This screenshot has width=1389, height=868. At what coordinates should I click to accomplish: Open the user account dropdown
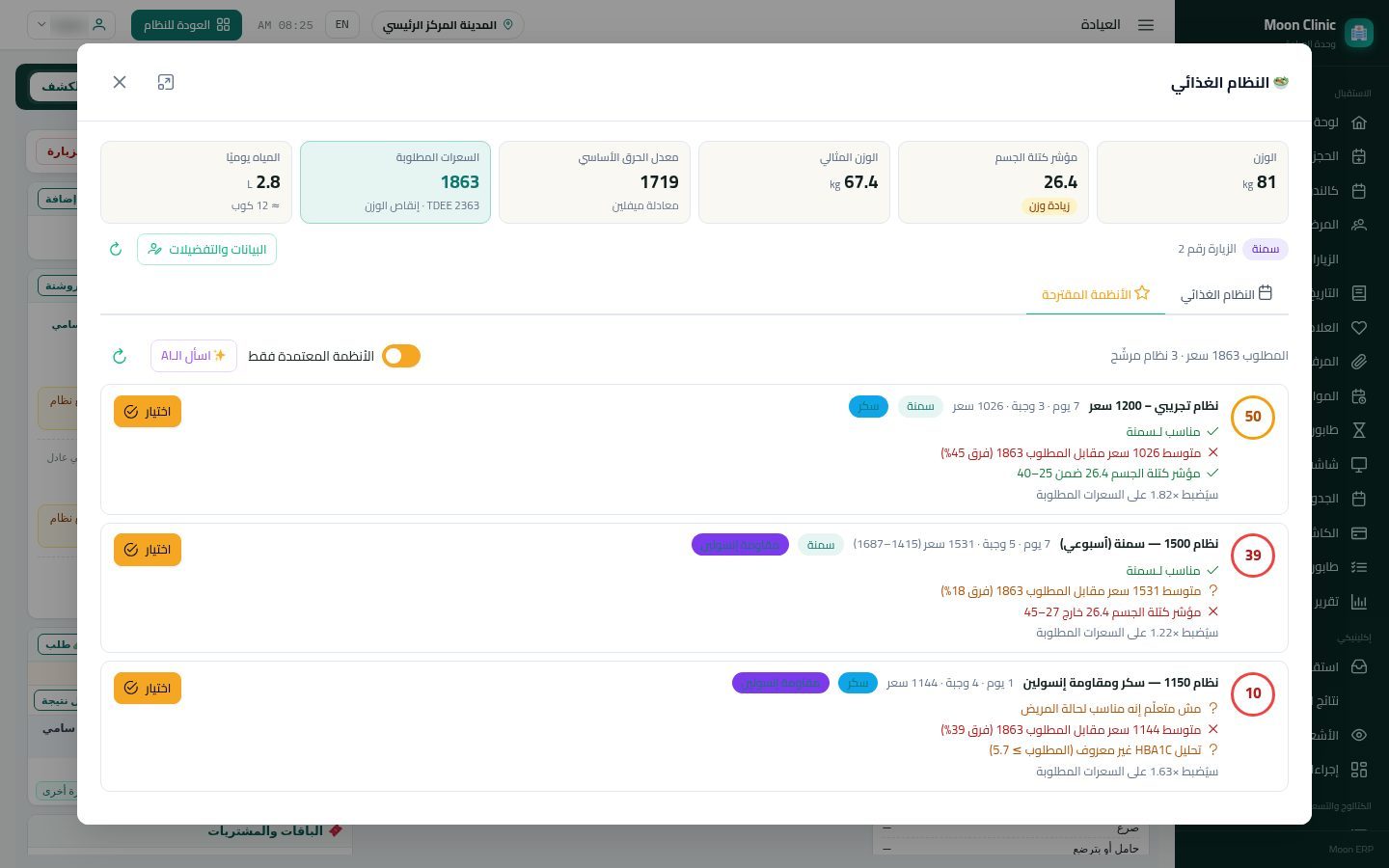pyautogui.click(x=71, y=24)
